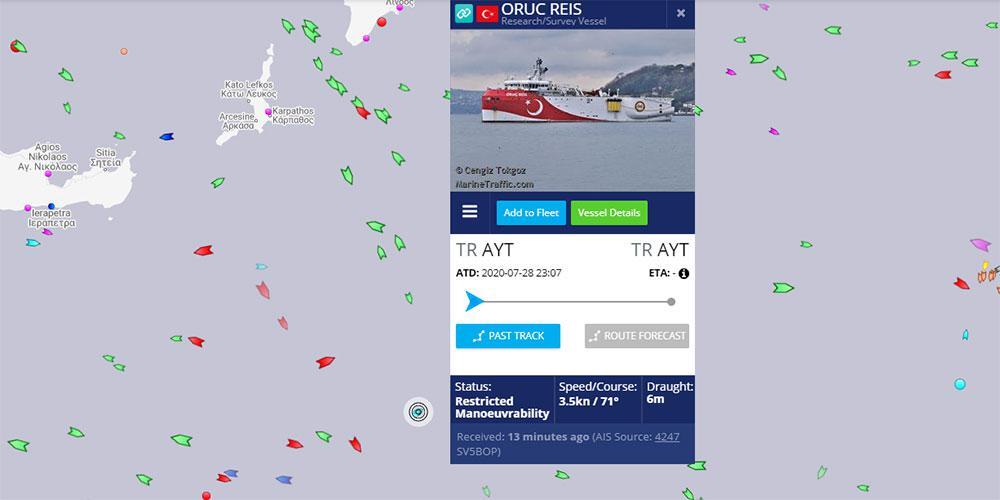This screenshot has height=500, width=1000.
Task: Show the vessel's PAST TRACK
Action: [x=508, y=336]
